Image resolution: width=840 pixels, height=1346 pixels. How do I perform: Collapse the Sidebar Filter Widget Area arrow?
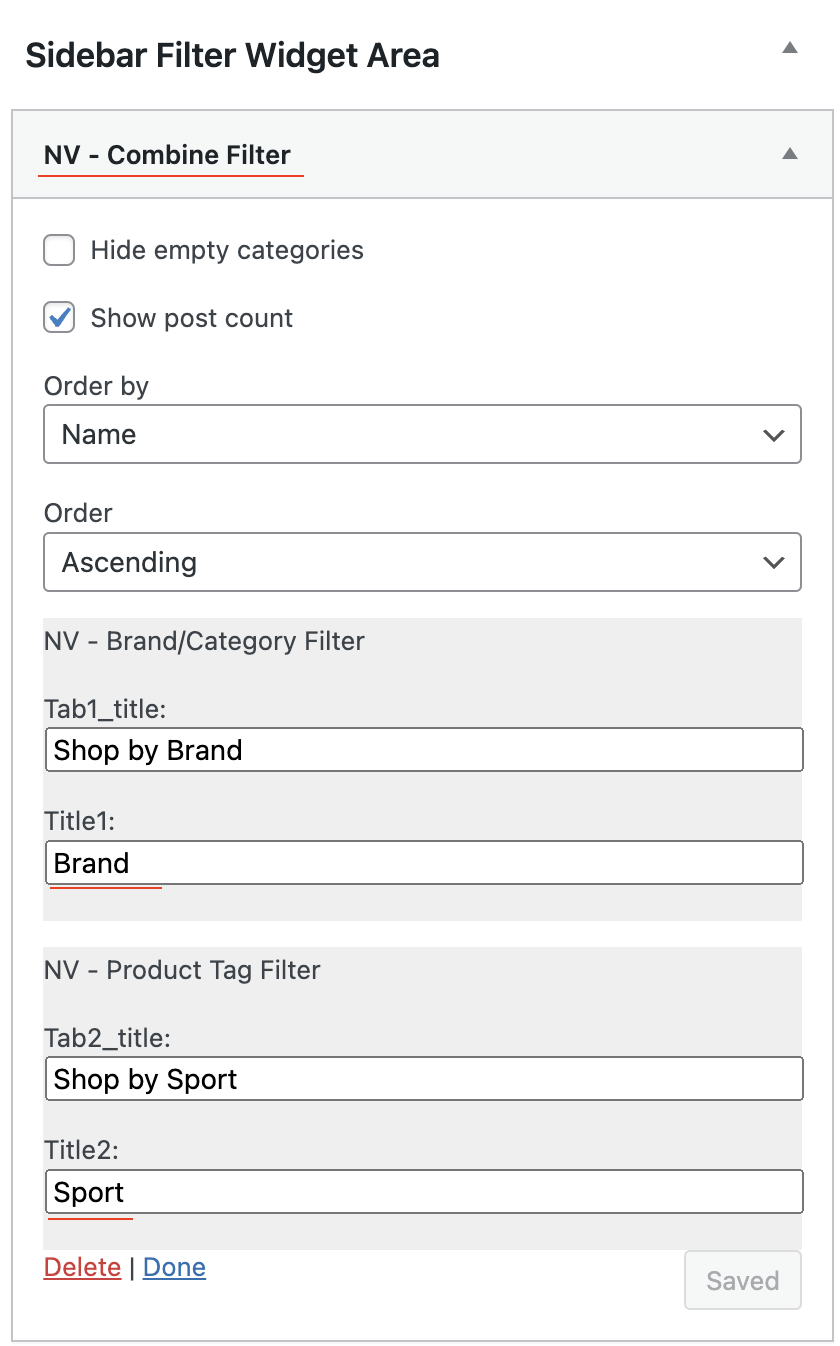790,48
